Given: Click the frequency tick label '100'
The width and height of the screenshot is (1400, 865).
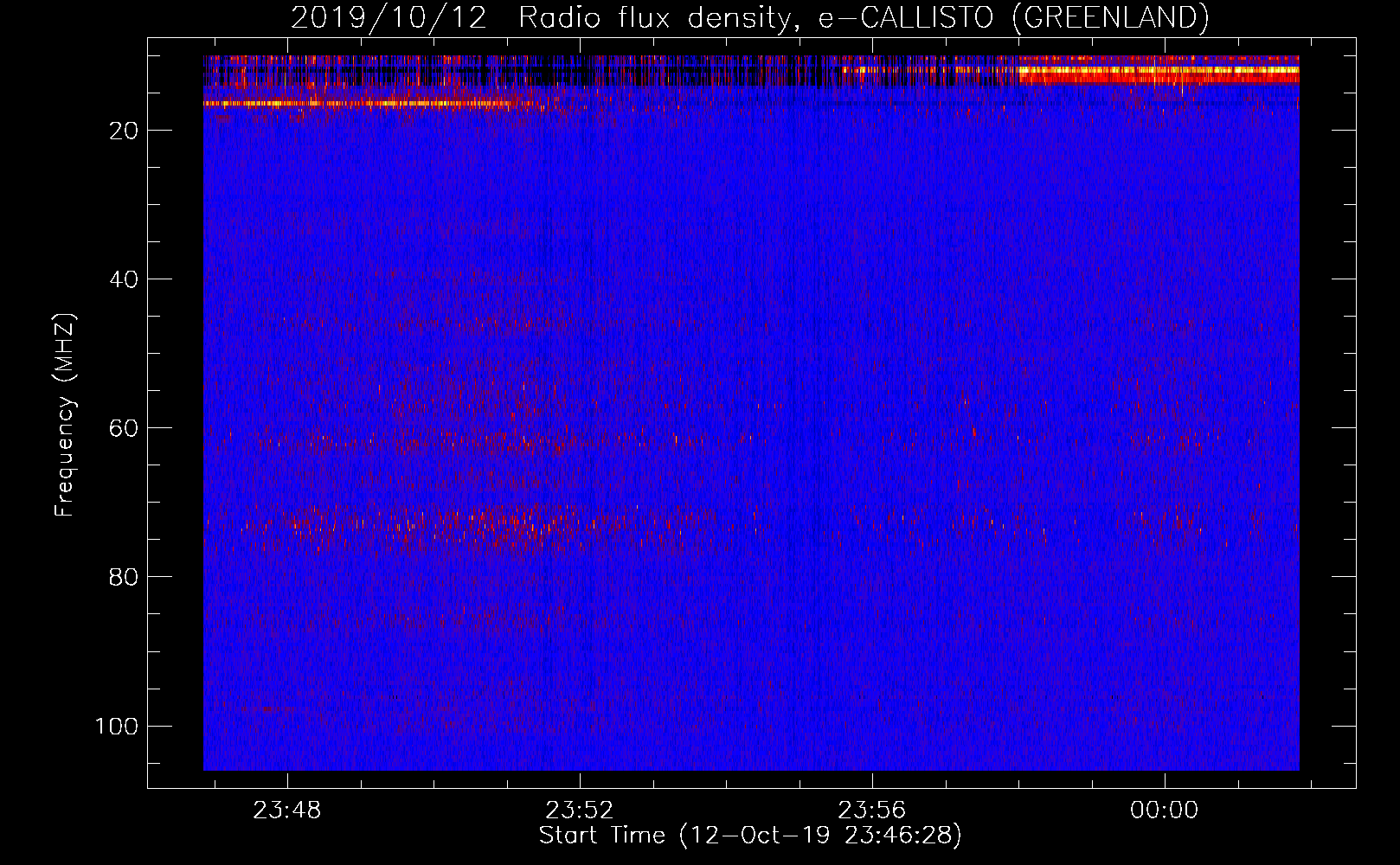Looking at the screenshot, I should (x=117, y=726).
